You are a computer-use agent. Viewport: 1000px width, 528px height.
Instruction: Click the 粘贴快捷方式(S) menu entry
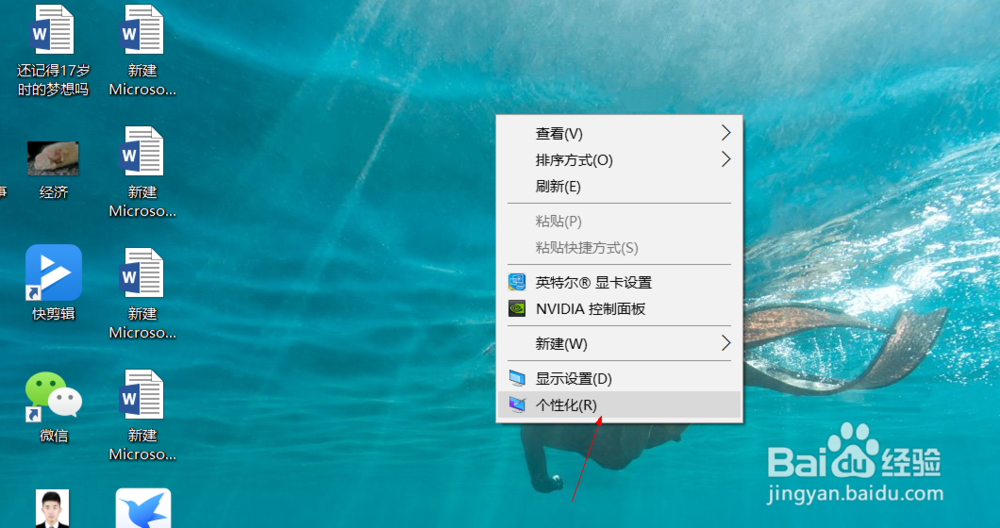pos(619,248)
